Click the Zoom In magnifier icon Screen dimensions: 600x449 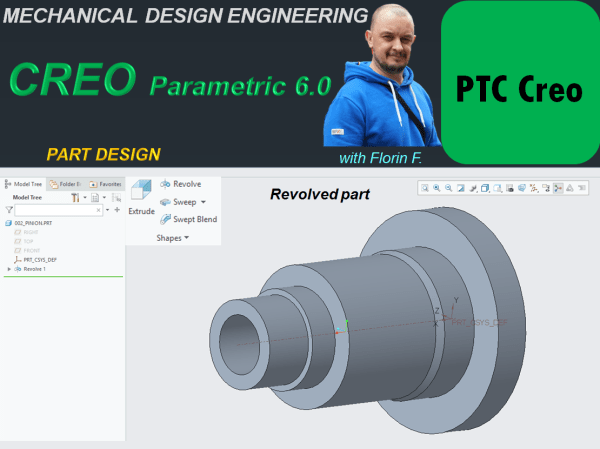(437, 187)
